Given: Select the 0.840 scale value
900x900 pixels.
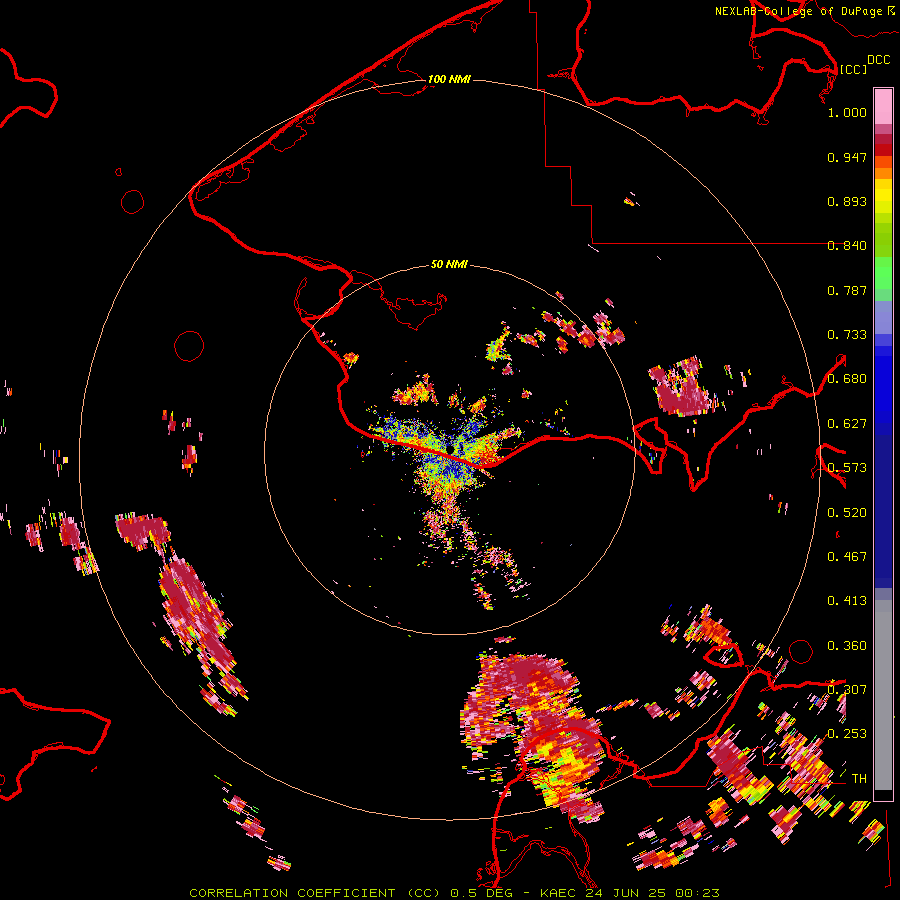Looking at the screenshot, I should click(847, 246).
